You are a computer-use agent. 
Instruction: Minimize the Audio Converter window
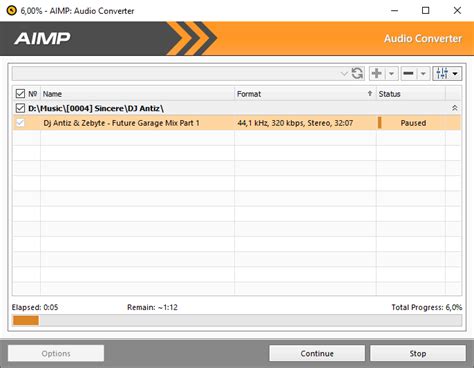(394, 11)
